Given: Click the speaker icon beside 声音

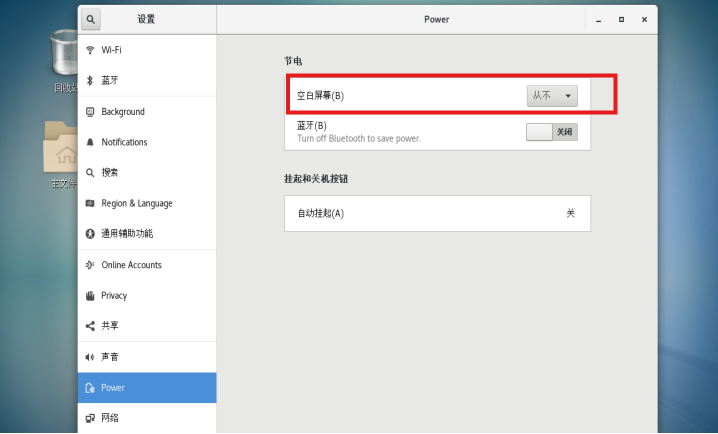Looking at the screenshot, I should [x=90, y=357].
